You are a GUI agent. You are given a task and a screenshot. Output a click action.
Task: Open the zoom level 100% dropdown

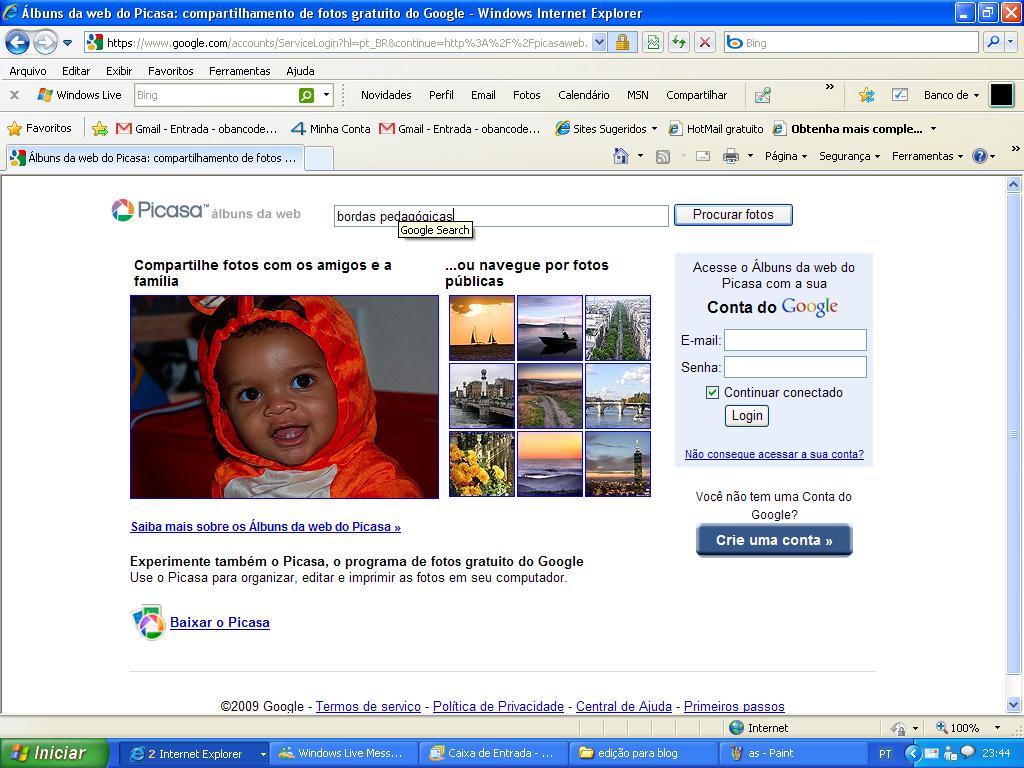point(997,728)
